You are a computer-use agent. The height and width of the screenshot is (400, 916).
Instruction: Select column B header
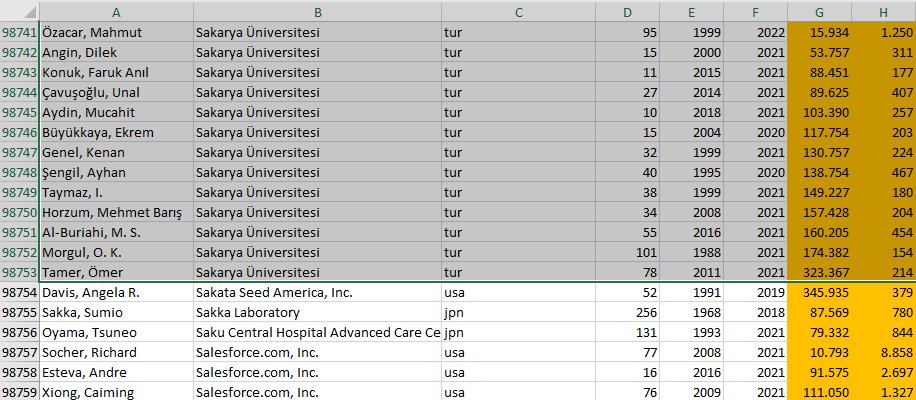317,11
